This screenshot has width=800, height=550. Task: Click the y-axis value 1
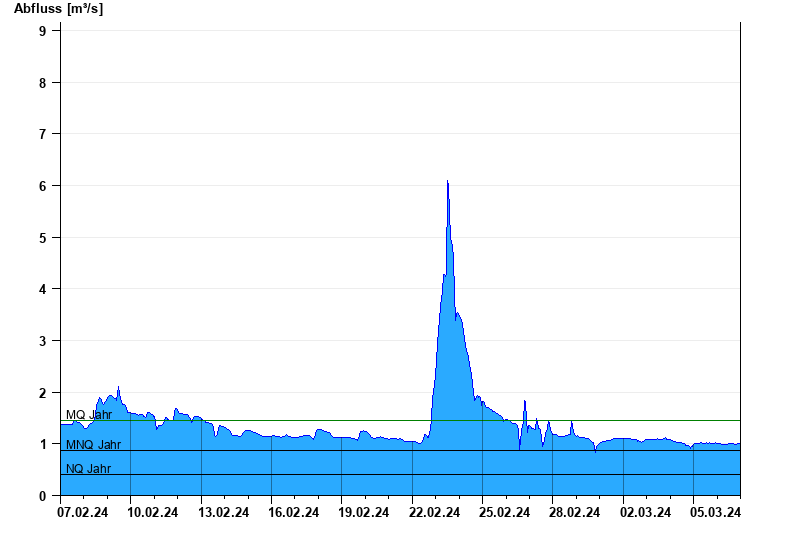coord(42,444)
